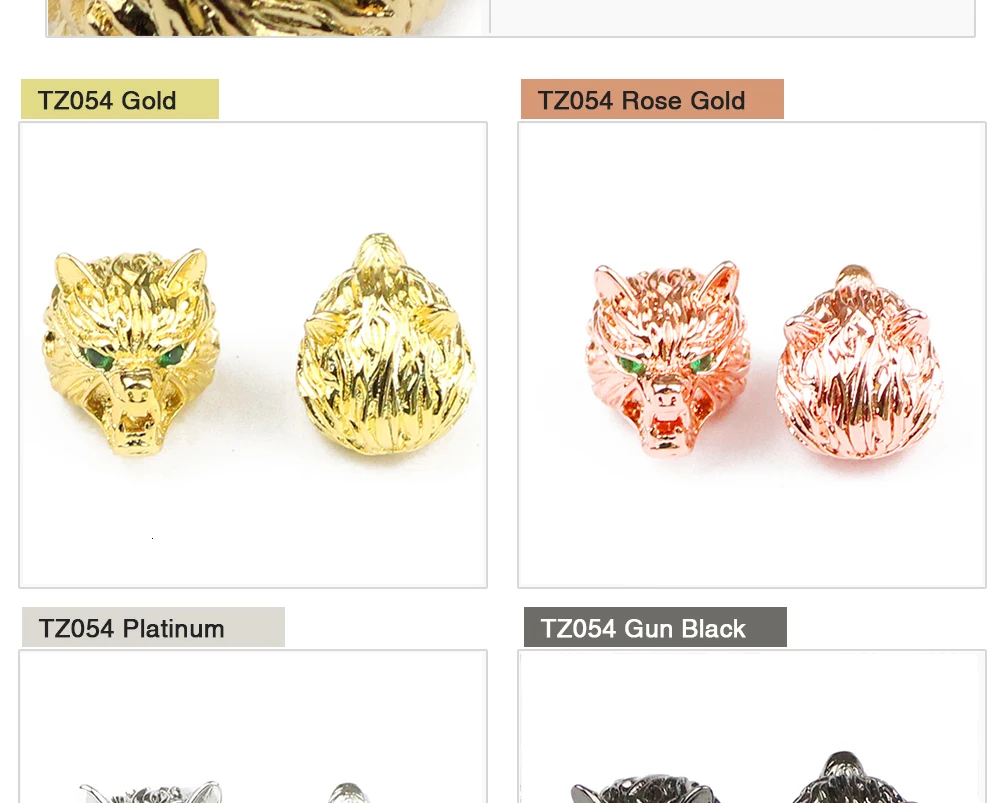Click the dark gray Gun Black swatch
This screenshot has height=803, width=1000.
click(655, 627)
